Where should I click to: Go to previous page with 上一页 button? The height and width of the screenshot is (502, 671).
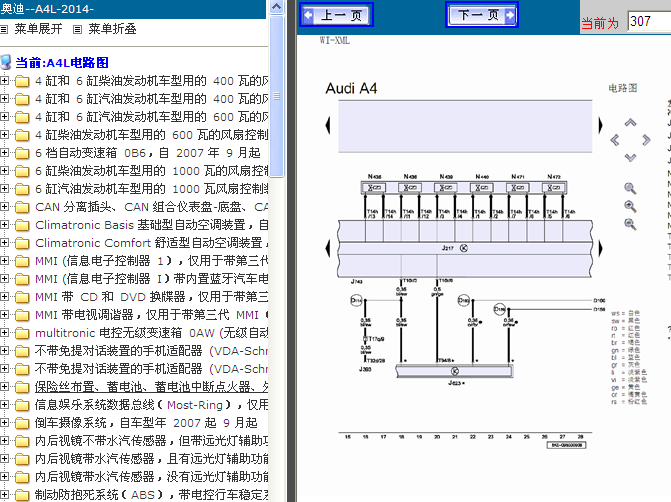[336, 15]
